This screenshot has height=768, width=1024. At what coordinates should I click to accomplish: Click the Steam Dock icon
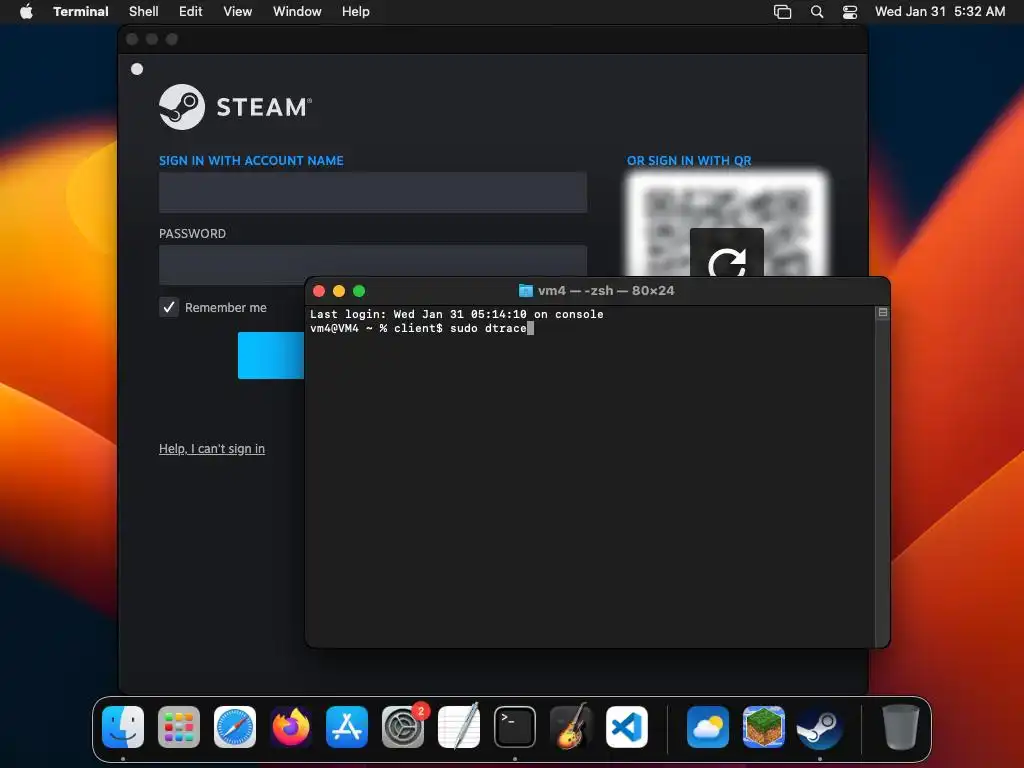pos(820,727)
